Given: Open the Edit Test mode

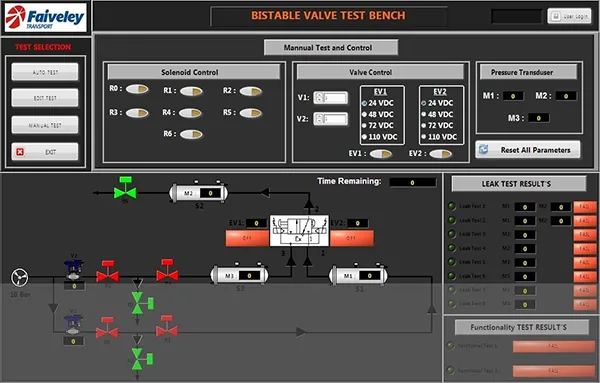Looking at the screenshot, I should click(45, 98).
